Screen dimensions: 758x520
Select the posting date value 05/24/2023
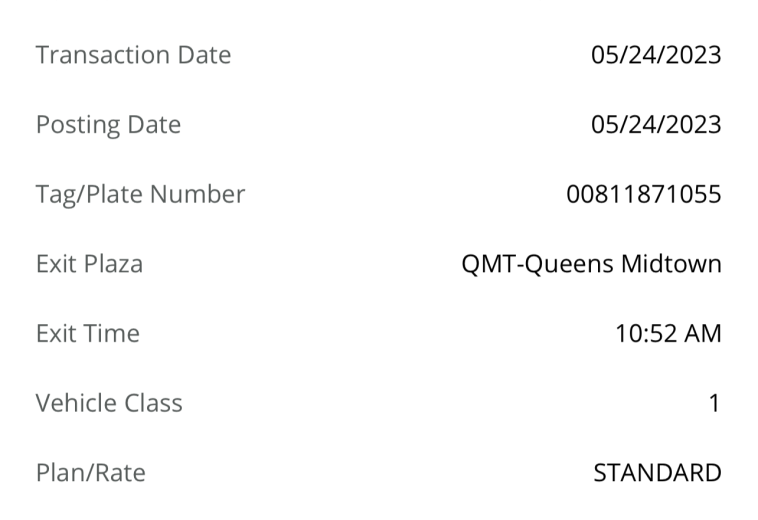(656, 124)
